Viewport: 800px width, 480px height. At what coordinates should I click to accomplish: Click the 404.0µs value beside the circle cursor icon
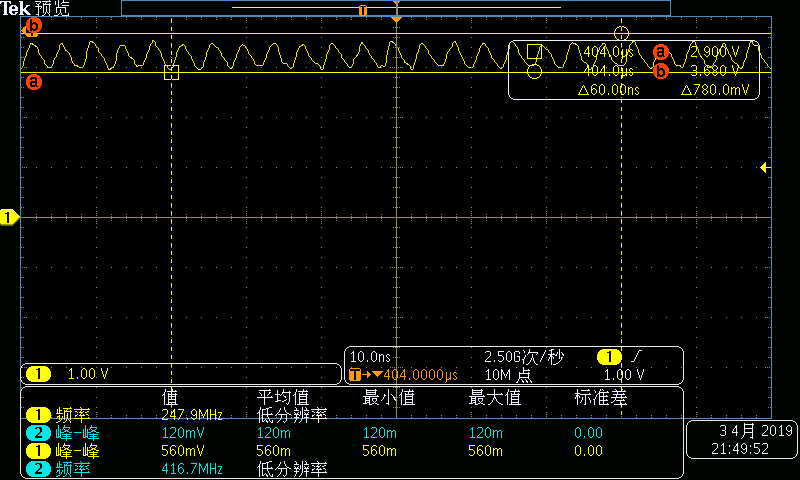(x=608, y=71)
